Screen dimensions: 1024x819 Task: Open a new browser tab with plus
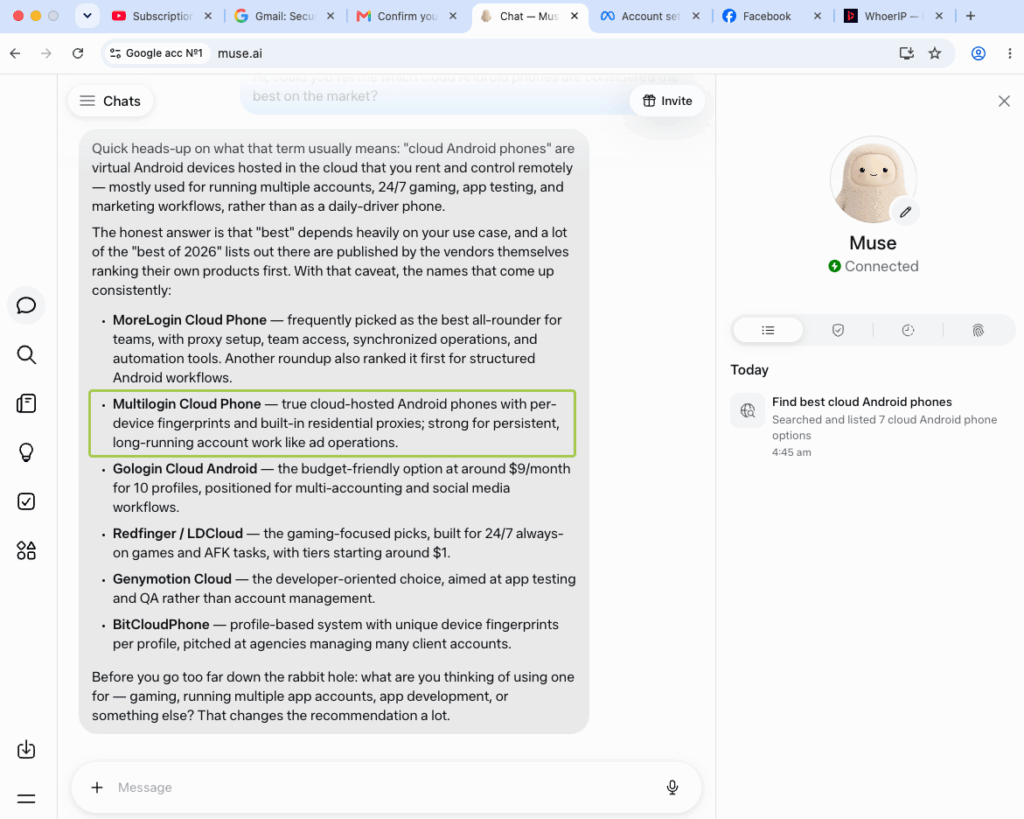(970, 16)
